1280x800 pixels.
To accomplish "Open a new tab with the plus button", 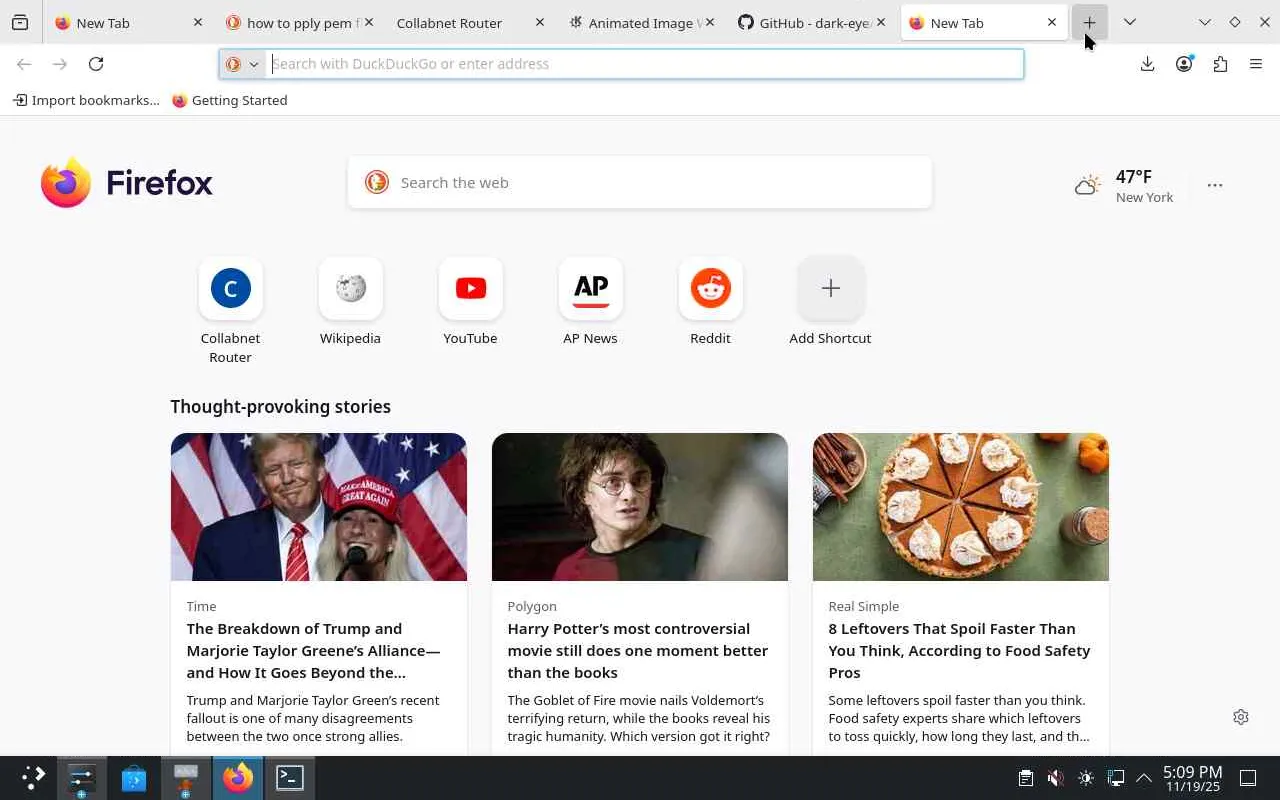I will (x=1089, y=22).
